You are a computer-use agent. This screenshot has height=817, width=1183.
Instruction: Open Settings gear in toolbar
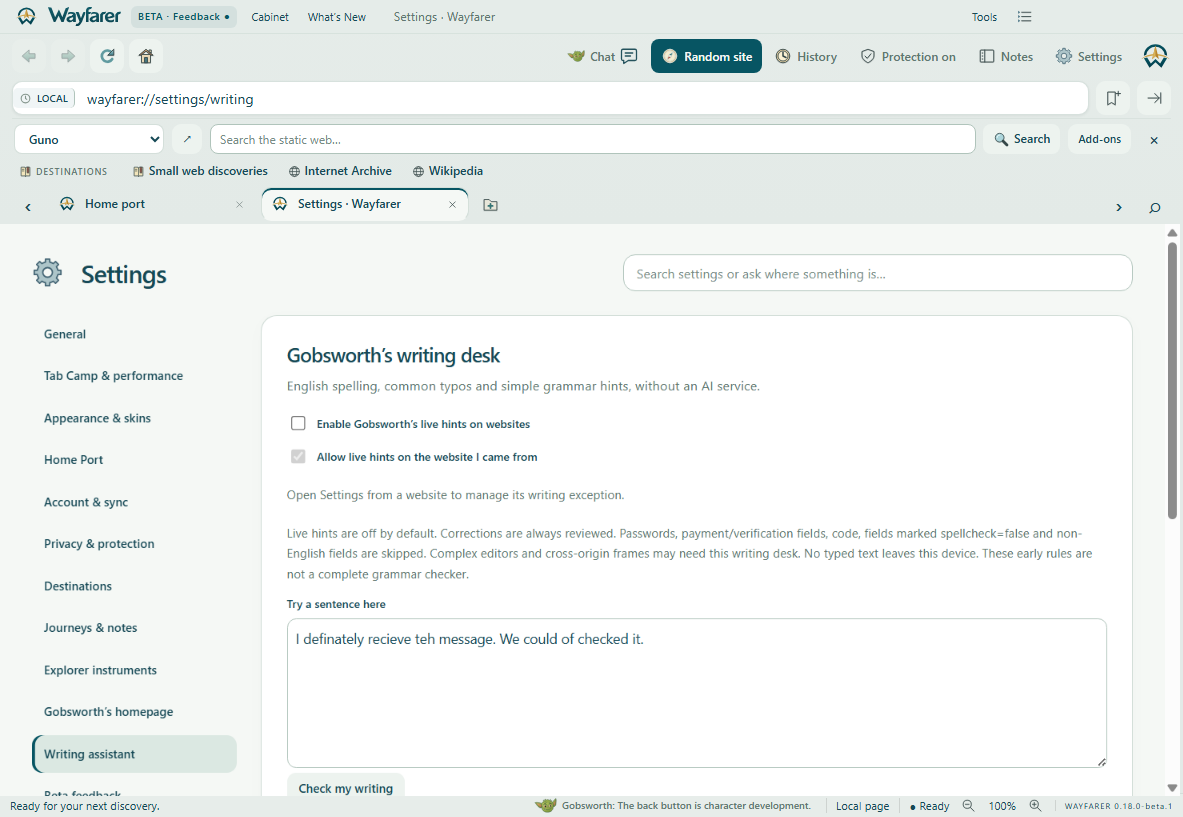pos(1089,57)
